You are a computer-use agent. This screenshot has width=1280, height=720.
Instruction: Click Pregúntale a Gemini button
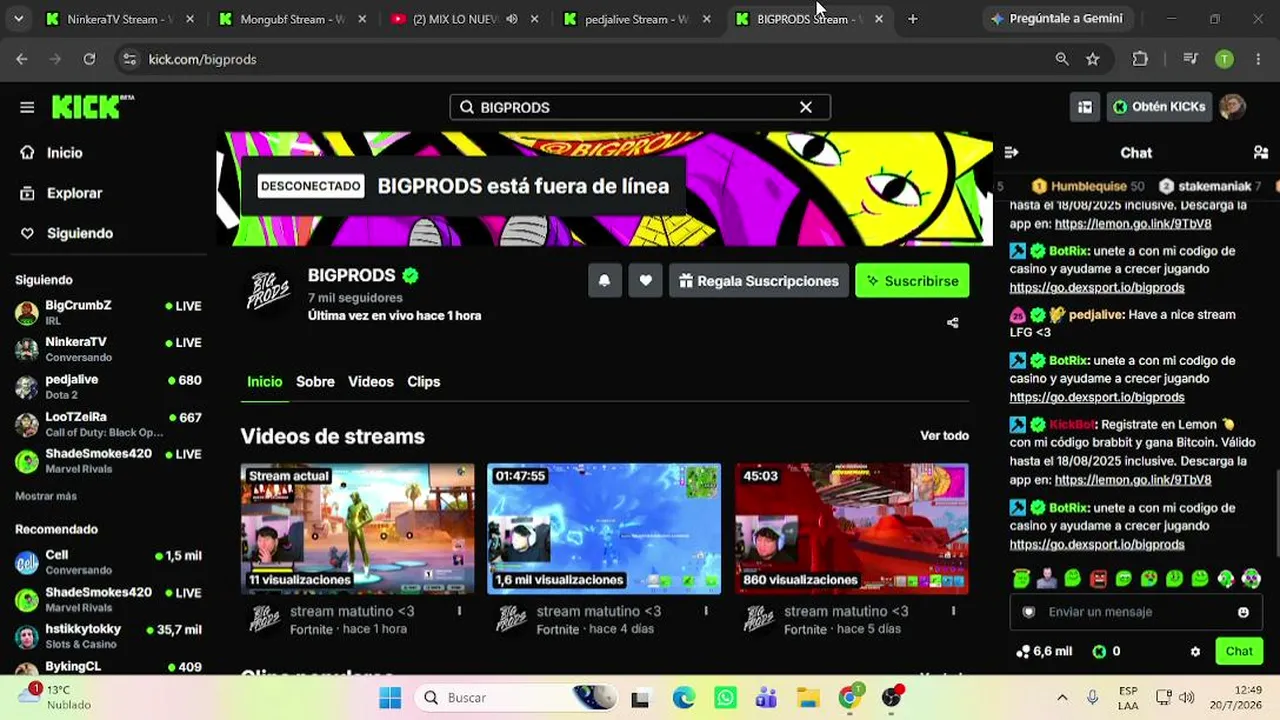click(x=1056, y=19)
